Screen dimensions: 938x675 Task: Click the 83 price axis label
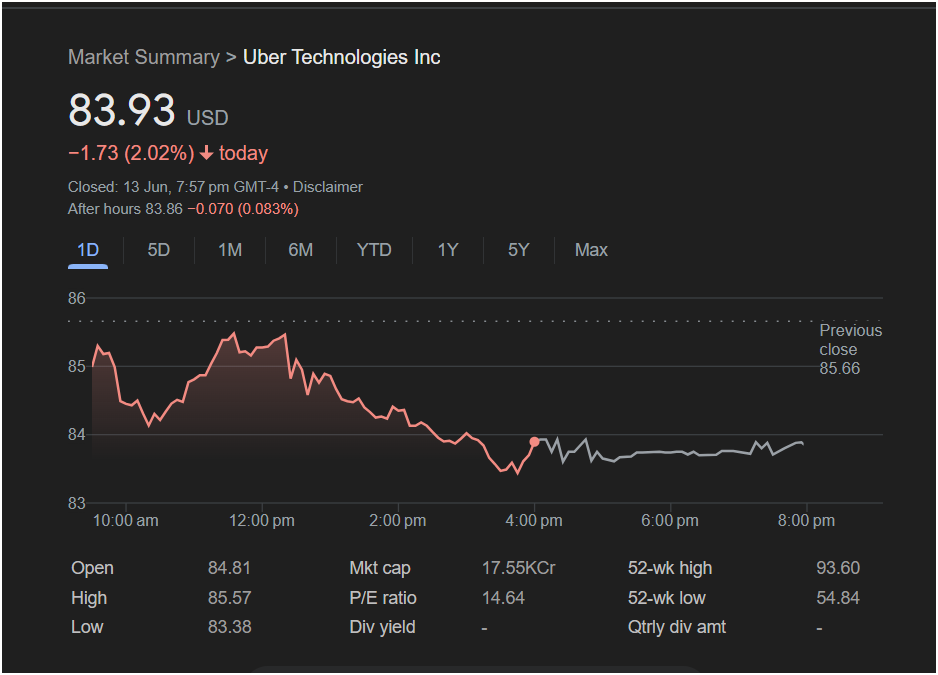coord(77,503)
